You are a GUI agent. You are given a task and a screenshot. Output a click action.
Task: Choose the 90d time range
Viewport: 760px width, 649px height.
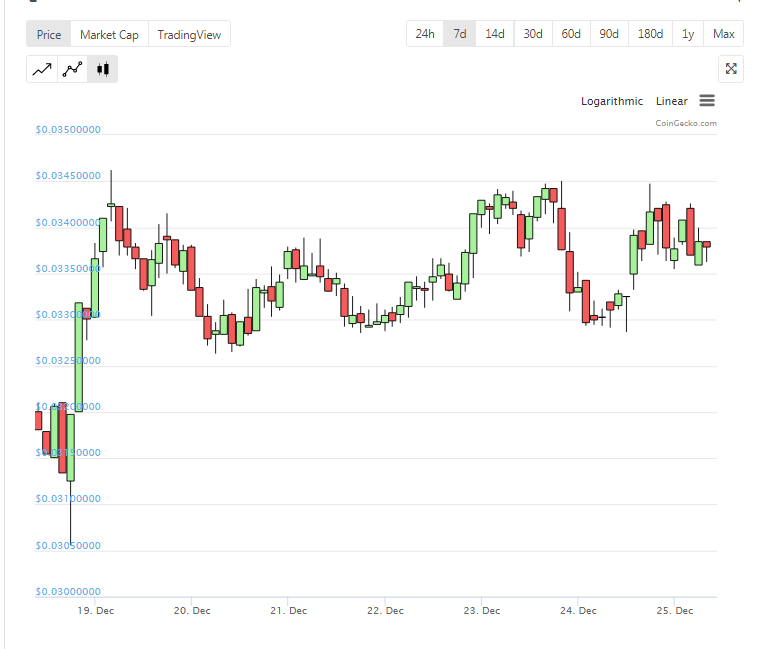(609, 34)
